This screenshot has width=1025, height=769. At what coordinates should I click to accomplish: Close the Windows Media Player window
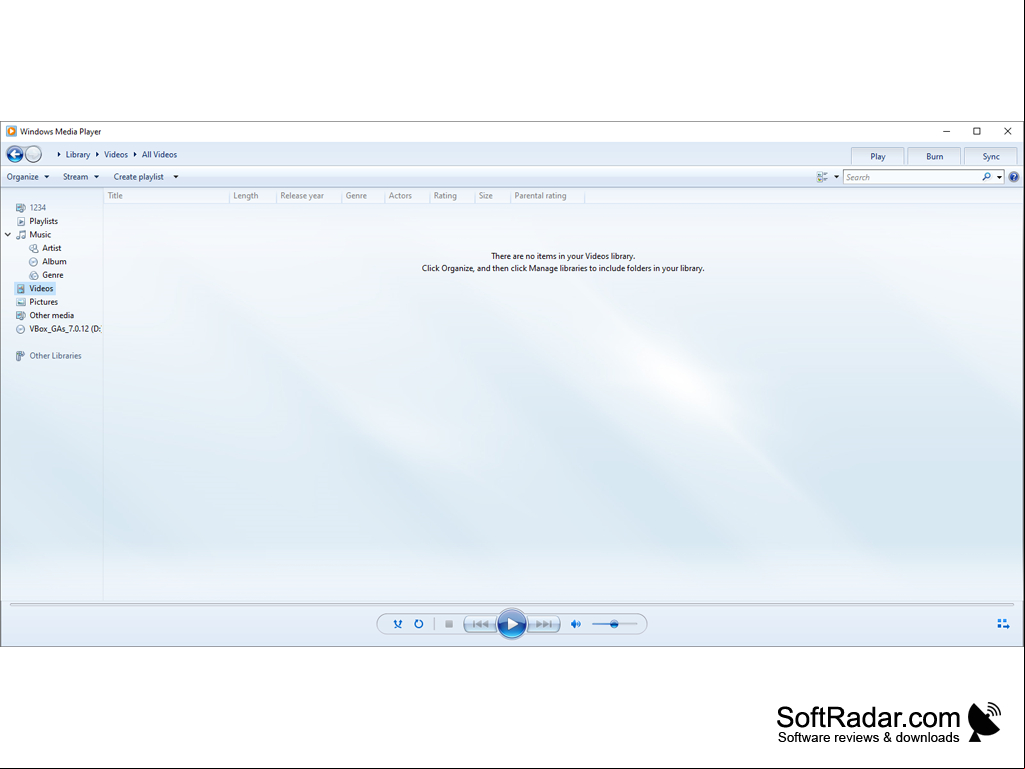(1007, 131)
